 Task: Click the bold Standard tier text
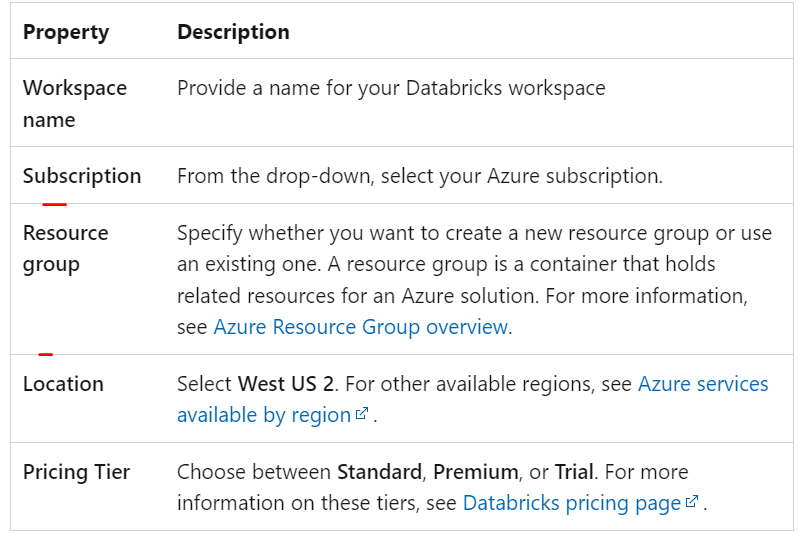coord(377,472)
